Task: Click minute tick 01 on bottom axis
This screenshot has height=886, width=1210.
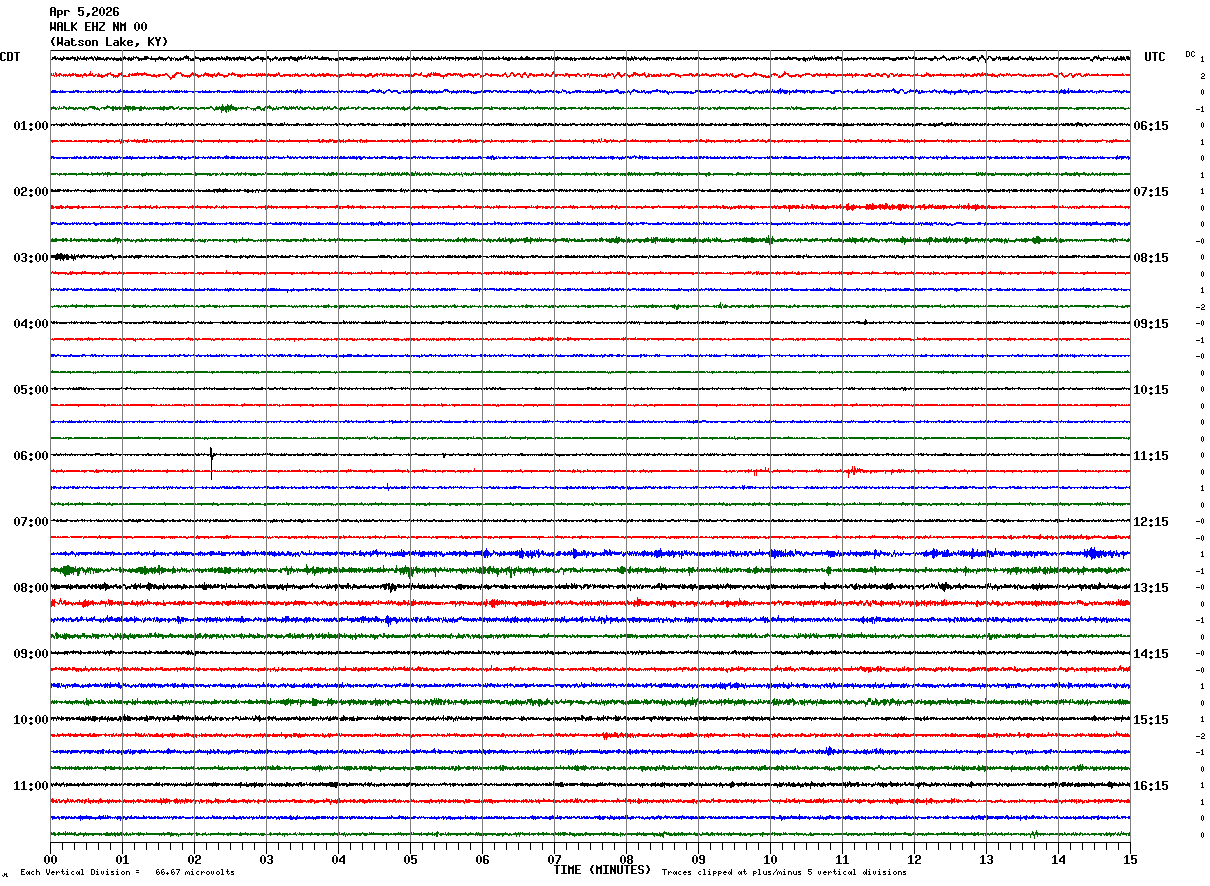Action: (x=122, y=859)
